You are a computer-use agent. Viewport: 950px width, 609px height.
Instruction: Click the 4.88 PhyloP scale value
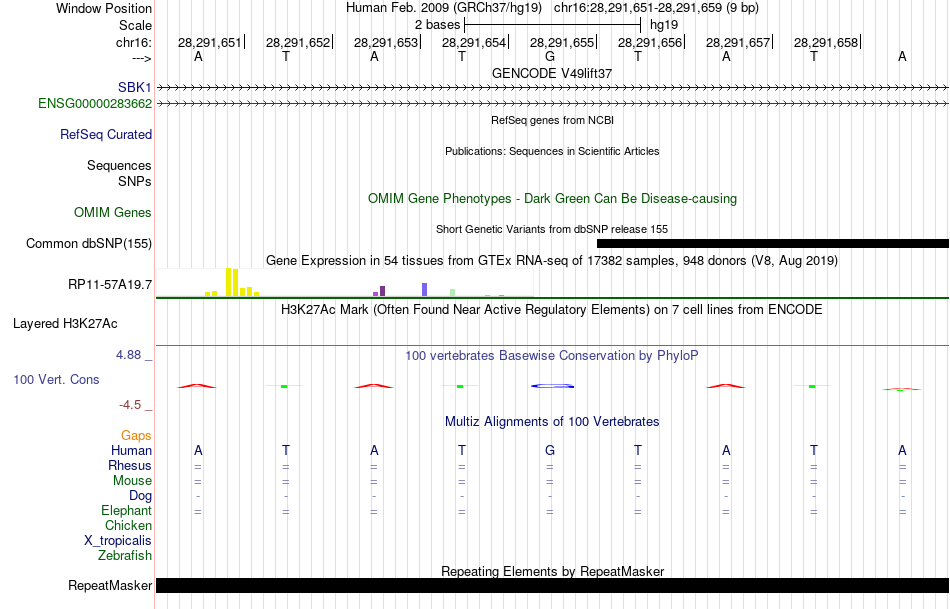(129, 355)
